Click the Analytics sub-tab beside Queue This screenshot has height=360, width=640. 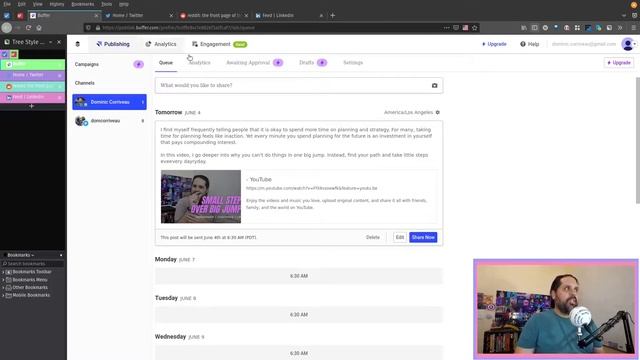tap(200, 62)
